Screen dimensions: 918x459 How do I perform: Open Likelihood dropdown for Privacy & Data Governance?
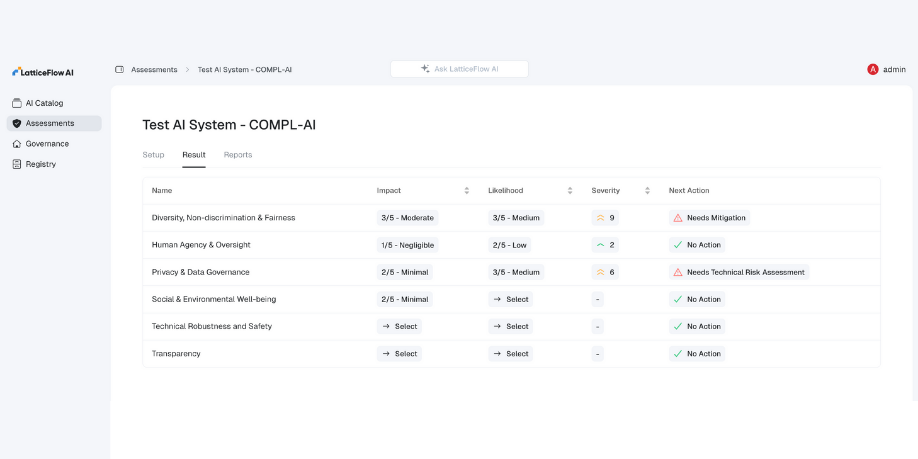click(516, 272)
